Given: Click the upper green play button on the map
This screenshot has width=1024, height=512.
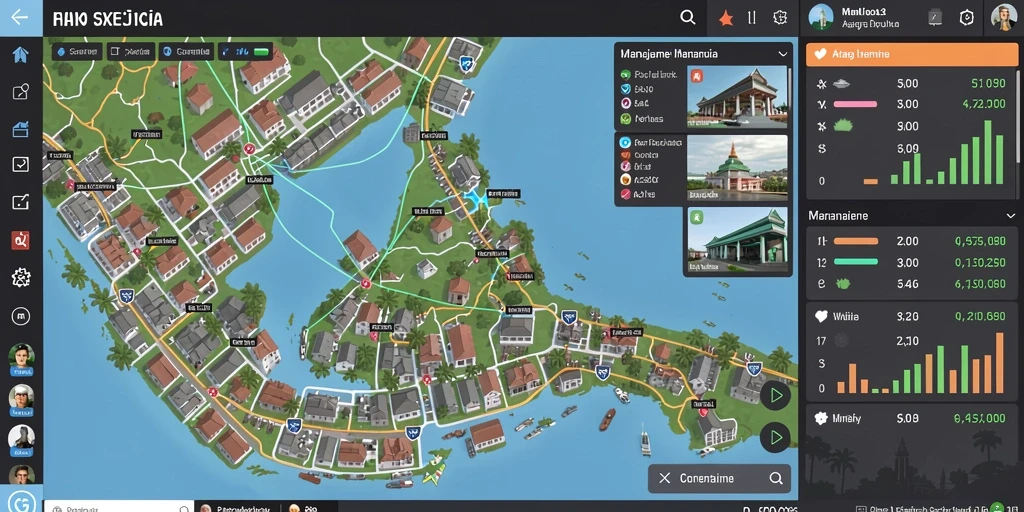Looking at the screenshot, I should click(x=775, y=395).
